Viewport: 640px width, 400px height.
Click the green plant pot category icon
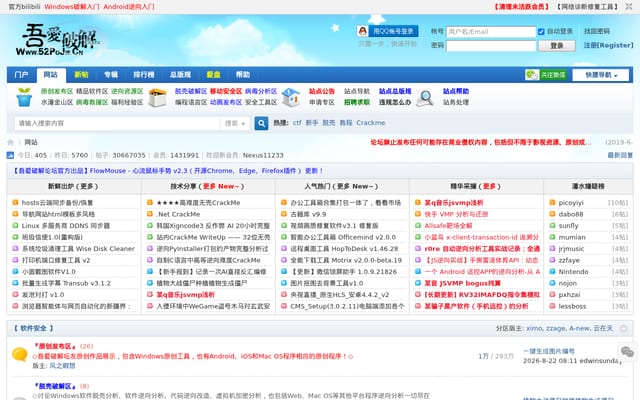tap(24, 97)
